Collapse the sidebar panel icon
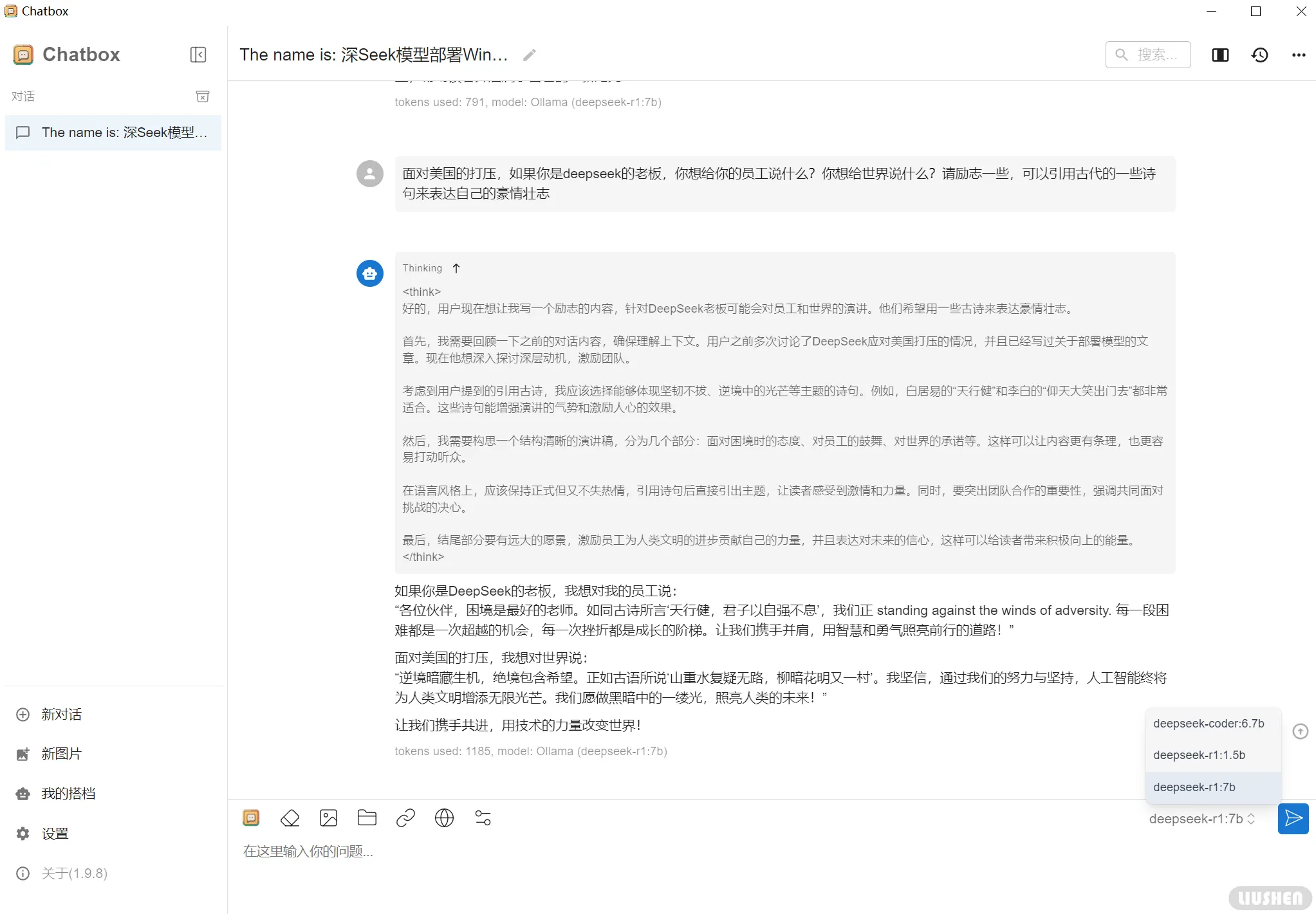Screen dimensions: 1316x914 198,55
